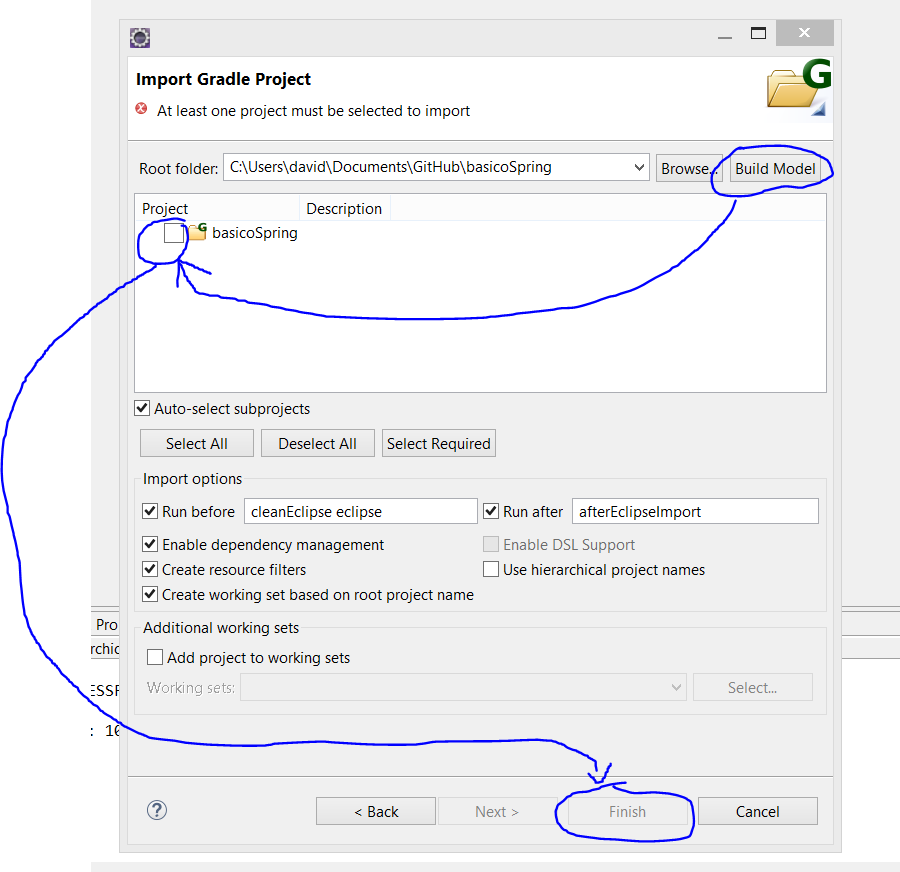Maximize the Import Gradle Project dialog
The width and height of the screenshot is (900, 872).
(x=758, y=33)
